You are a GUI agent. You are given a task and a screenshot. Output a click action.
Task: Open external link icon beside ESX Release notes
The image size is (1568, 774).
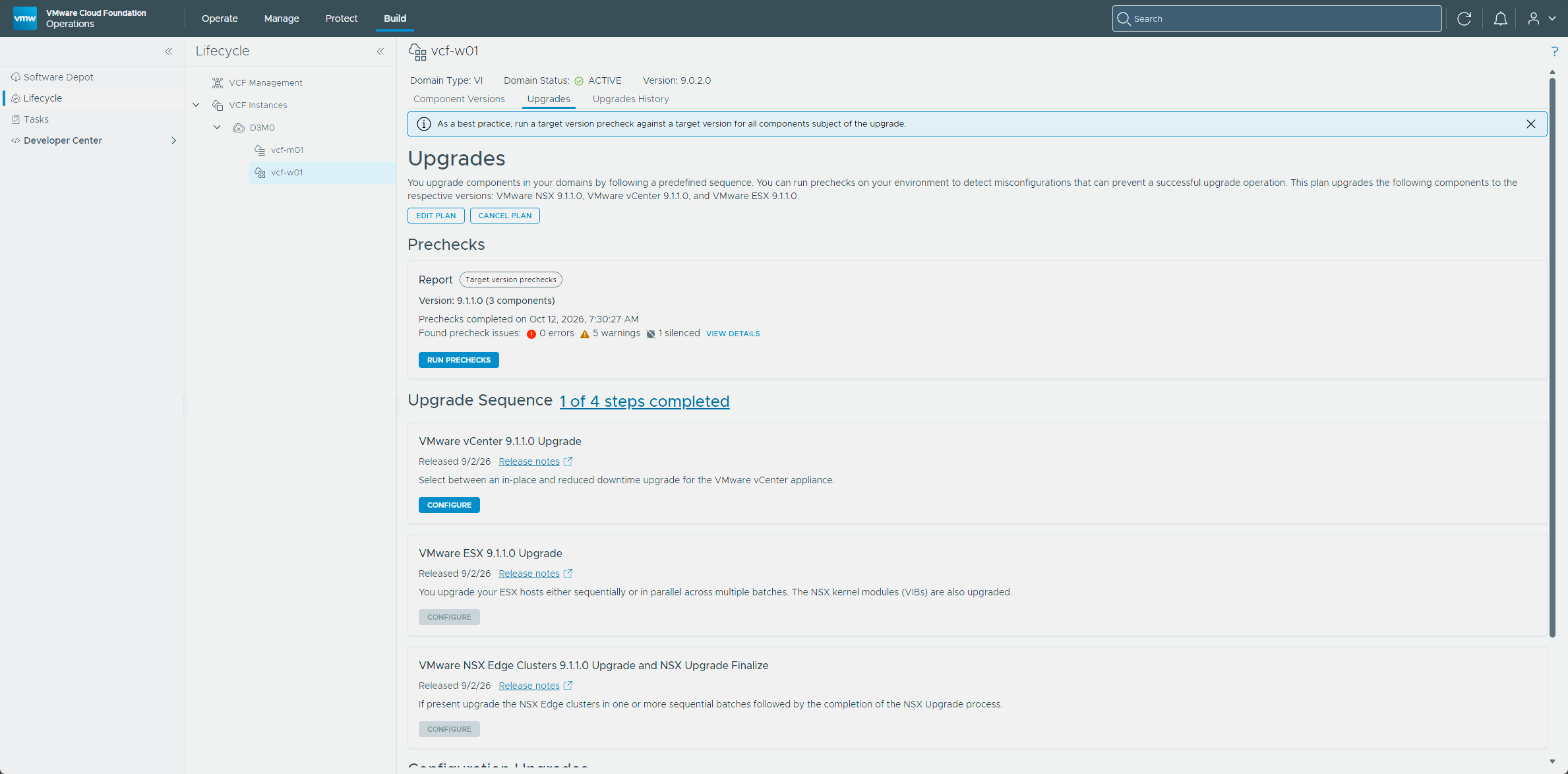tap(568, 574)
